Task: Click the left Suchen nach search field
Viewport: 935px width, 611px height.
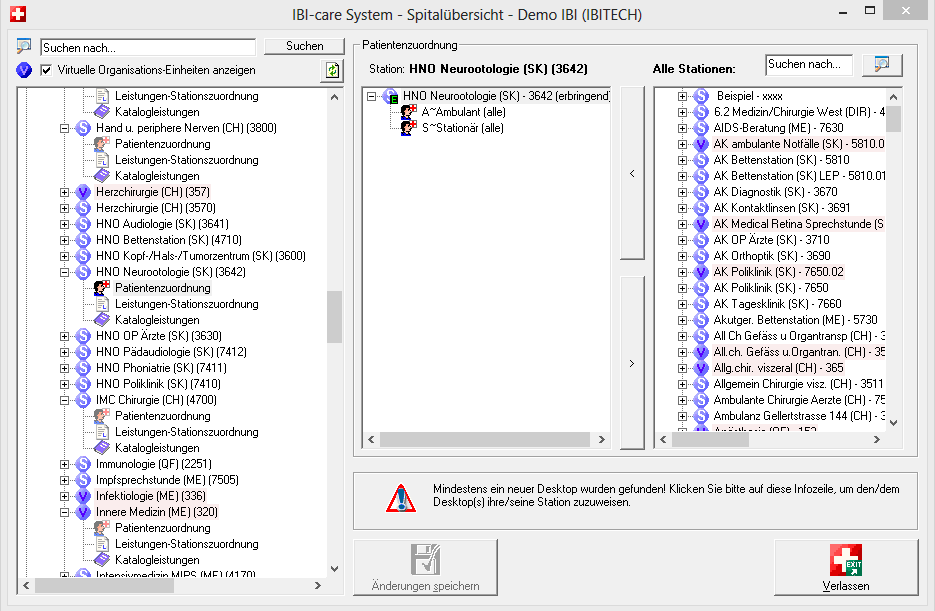Action: click(x=148, y=47)
